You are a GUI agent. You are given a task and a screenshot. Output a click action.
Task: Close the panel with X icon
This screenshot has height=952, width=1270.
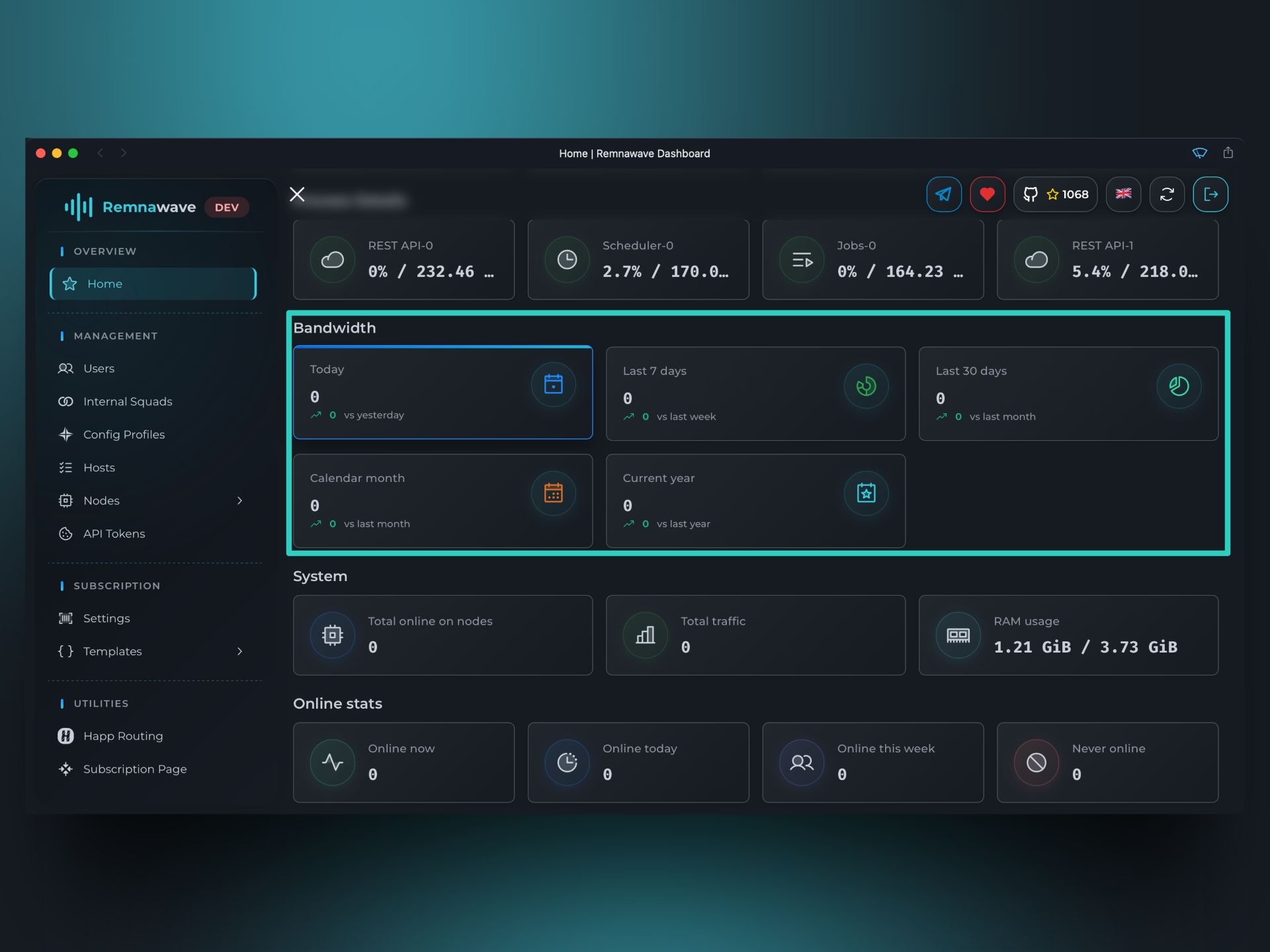[297, 194]
